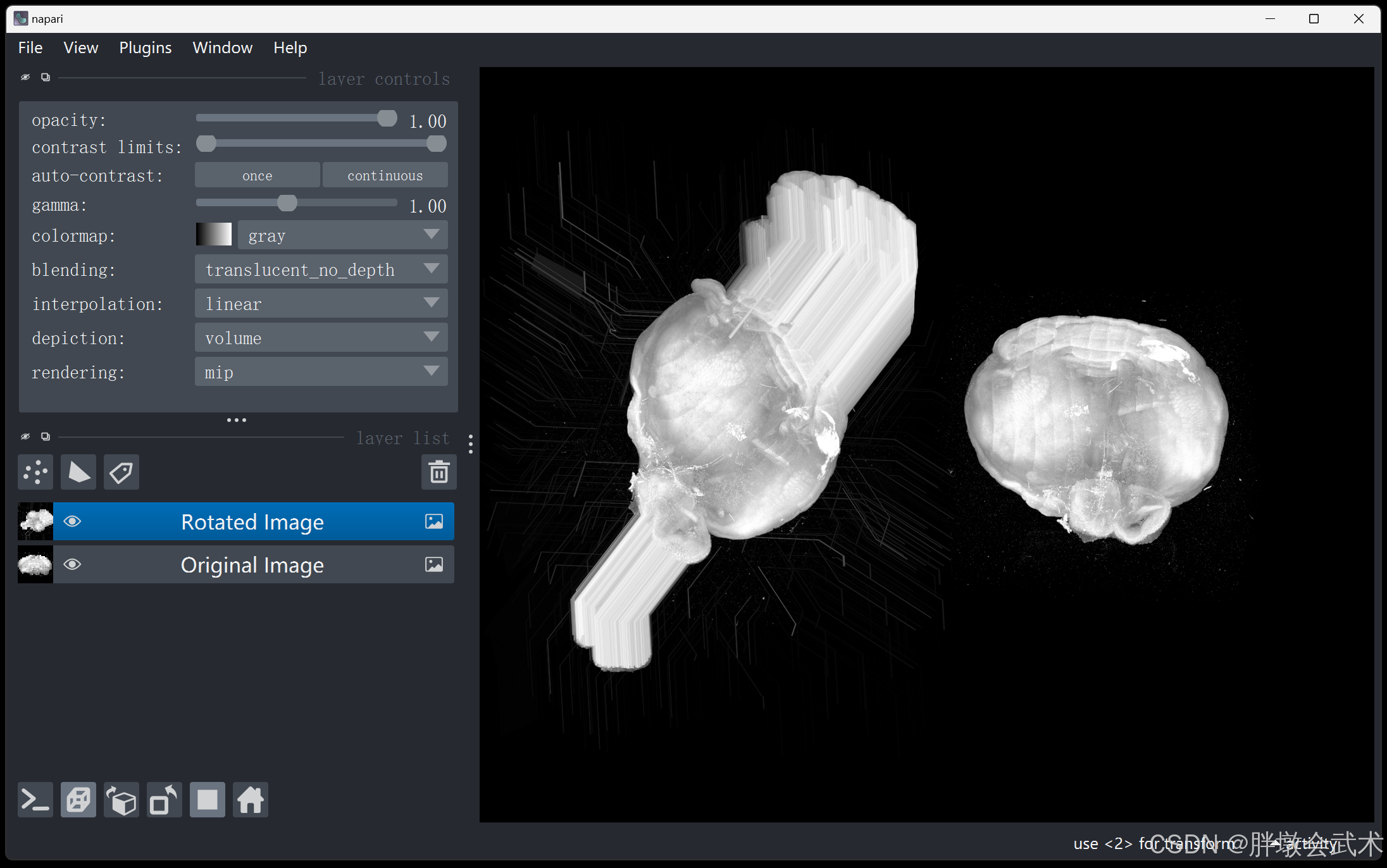Open the Plugins menu
The height and width of the screenshot is (868, 1387).
click(145, 48)
